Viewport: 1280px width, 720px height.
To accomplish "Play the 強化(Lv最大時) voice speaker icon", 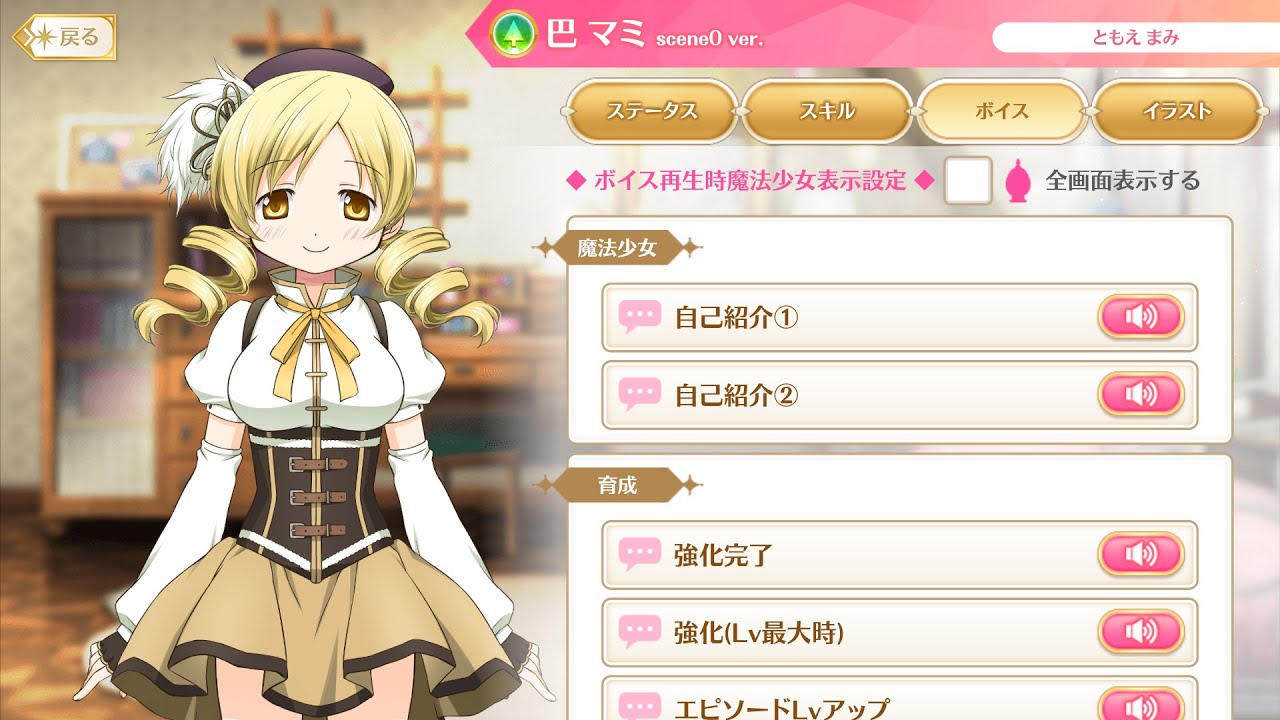I will pos(1141,631).
